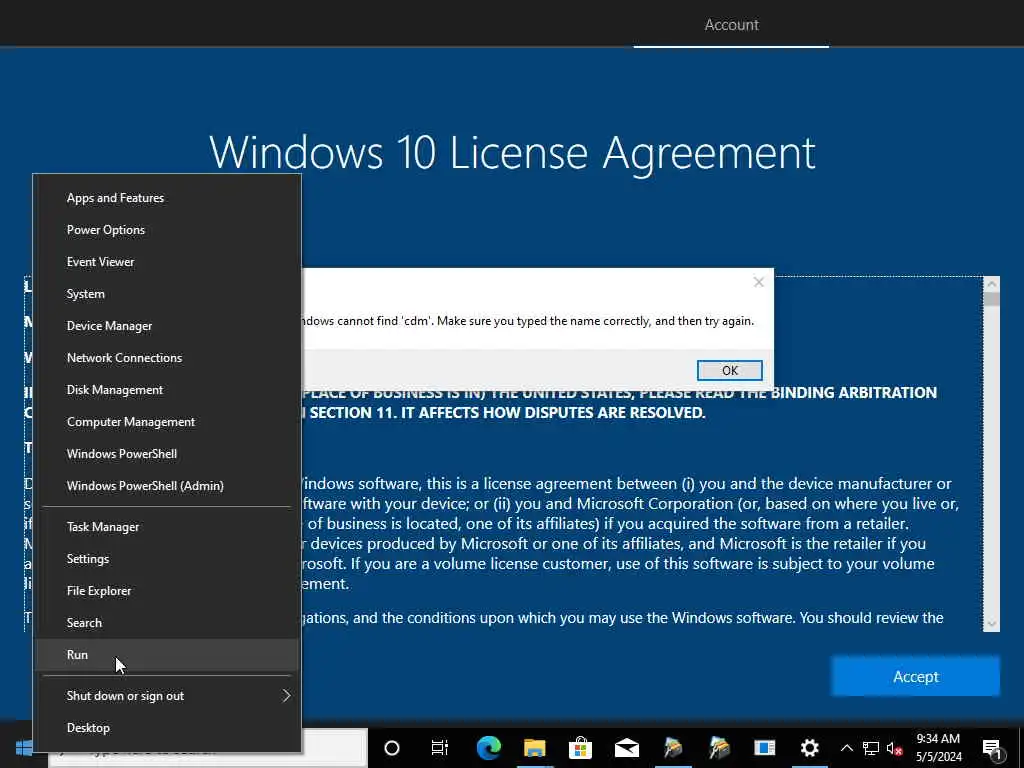Select Settings in the context menu
Image resolution: width=1024 pixels, height=768 pixels.
tap(167, 559)
